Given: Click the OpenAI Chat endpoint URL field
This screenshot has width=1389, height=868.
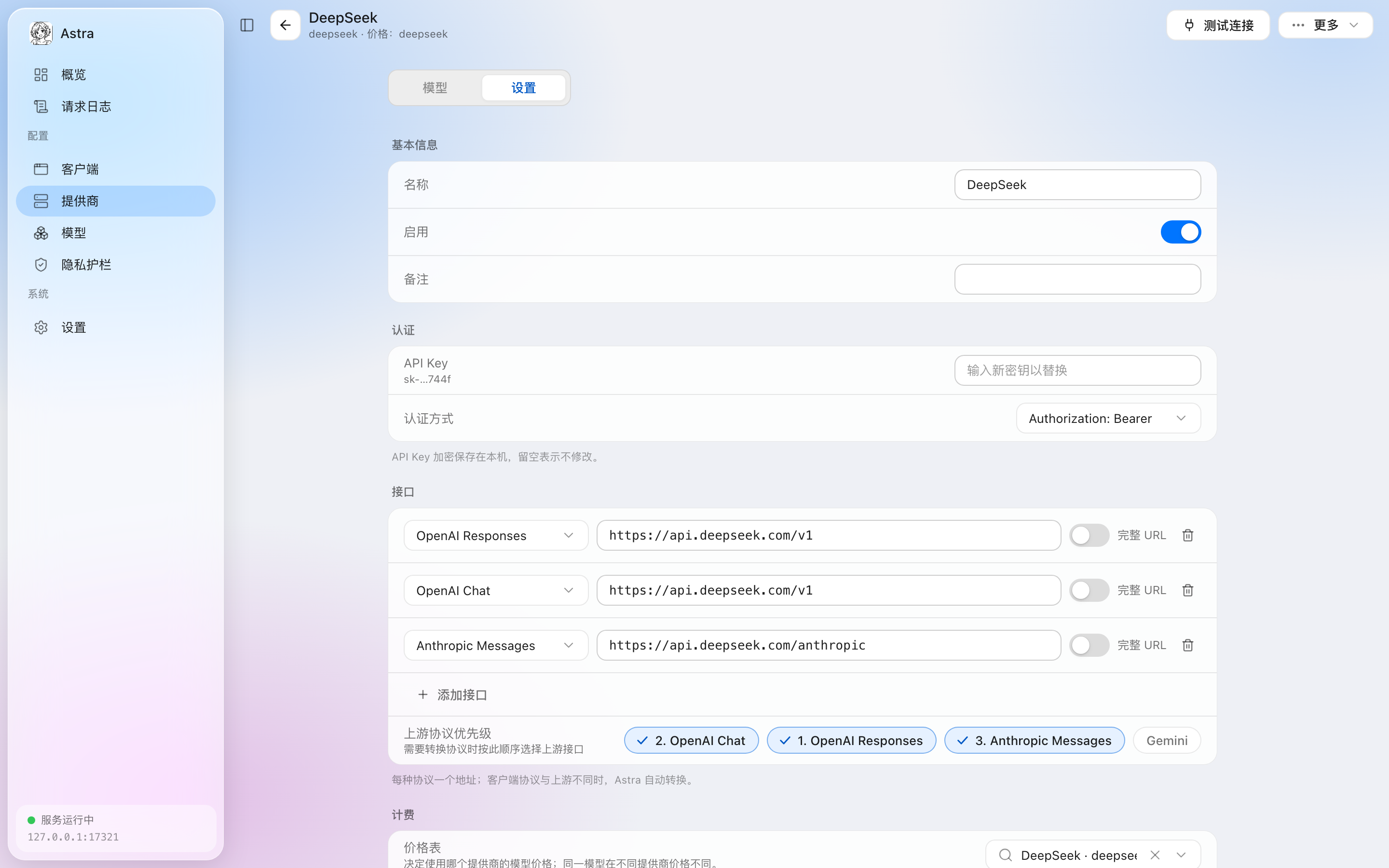Looking at the screenshot, I should tap(828, 590).
